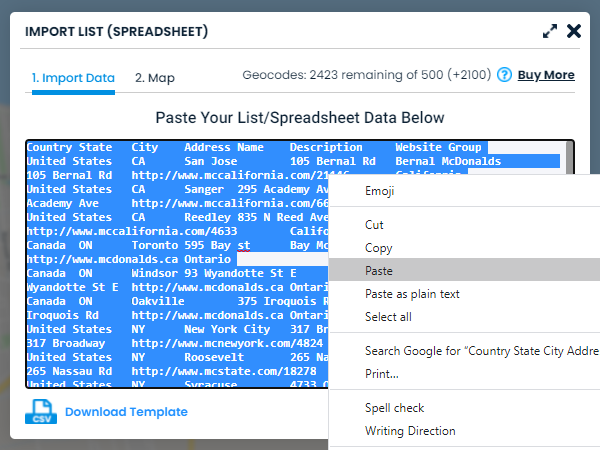Choose Copy from the context menu
This screenshot has width=600, height=450.
pos(378,248)
